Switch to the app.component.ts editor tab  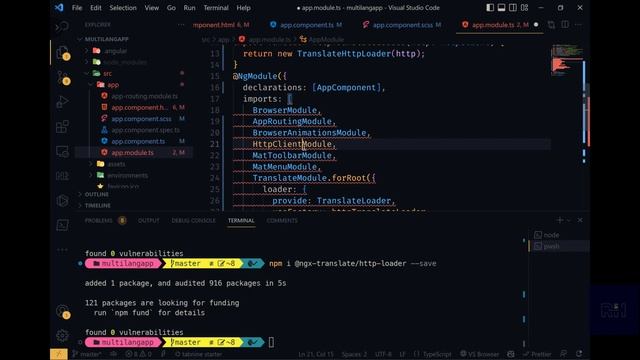point(306,25)
